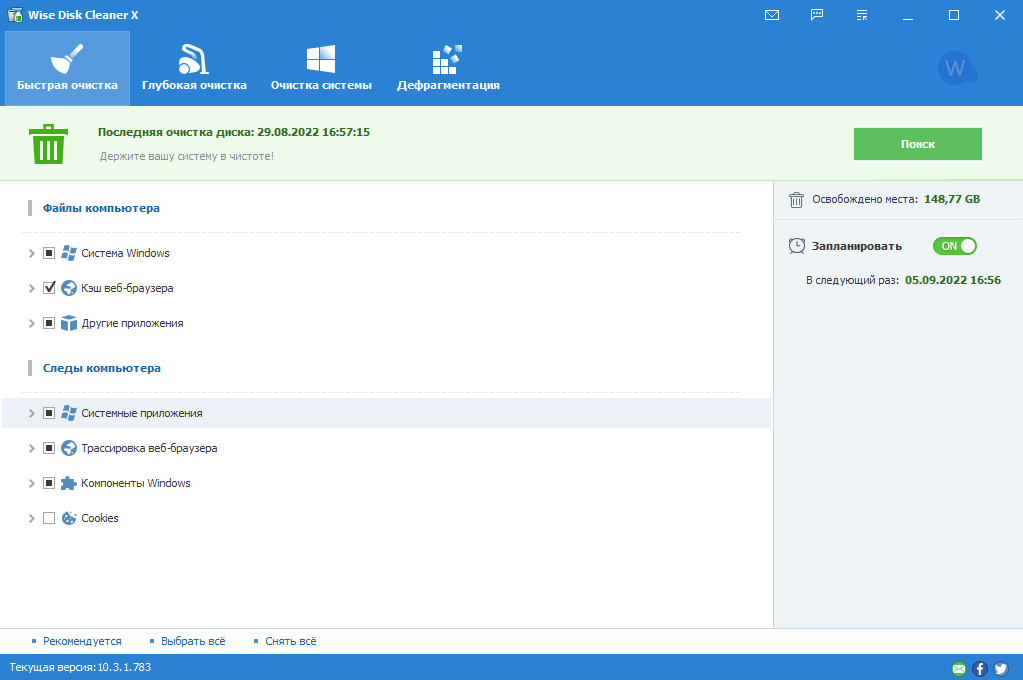Screen dimensions: 1023x680
Task: Expand the Системные приложения tree node
Action: tap(31, 413)
